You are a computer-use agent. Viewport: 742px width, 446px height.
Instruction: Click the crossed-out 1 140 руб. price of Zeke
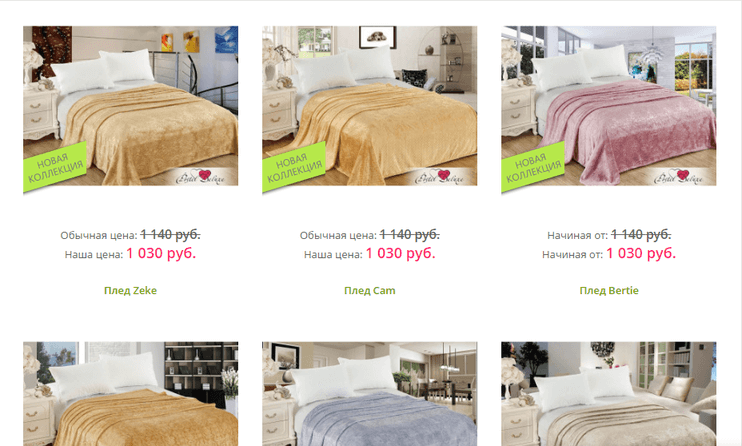pyautogui.click(x=170, y=234)
